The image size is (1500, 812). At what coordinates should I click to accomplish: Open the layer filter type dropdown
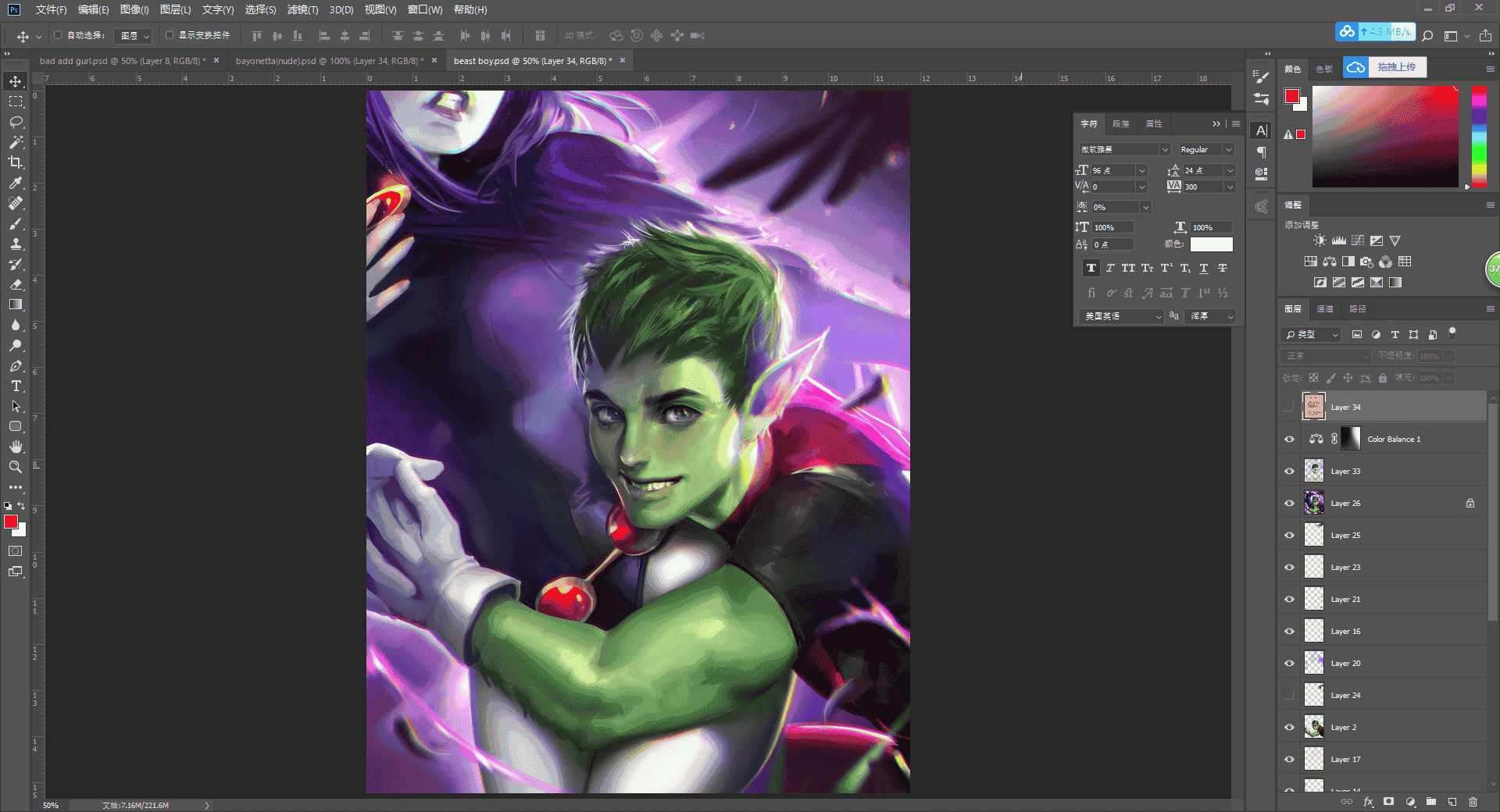1312,334
